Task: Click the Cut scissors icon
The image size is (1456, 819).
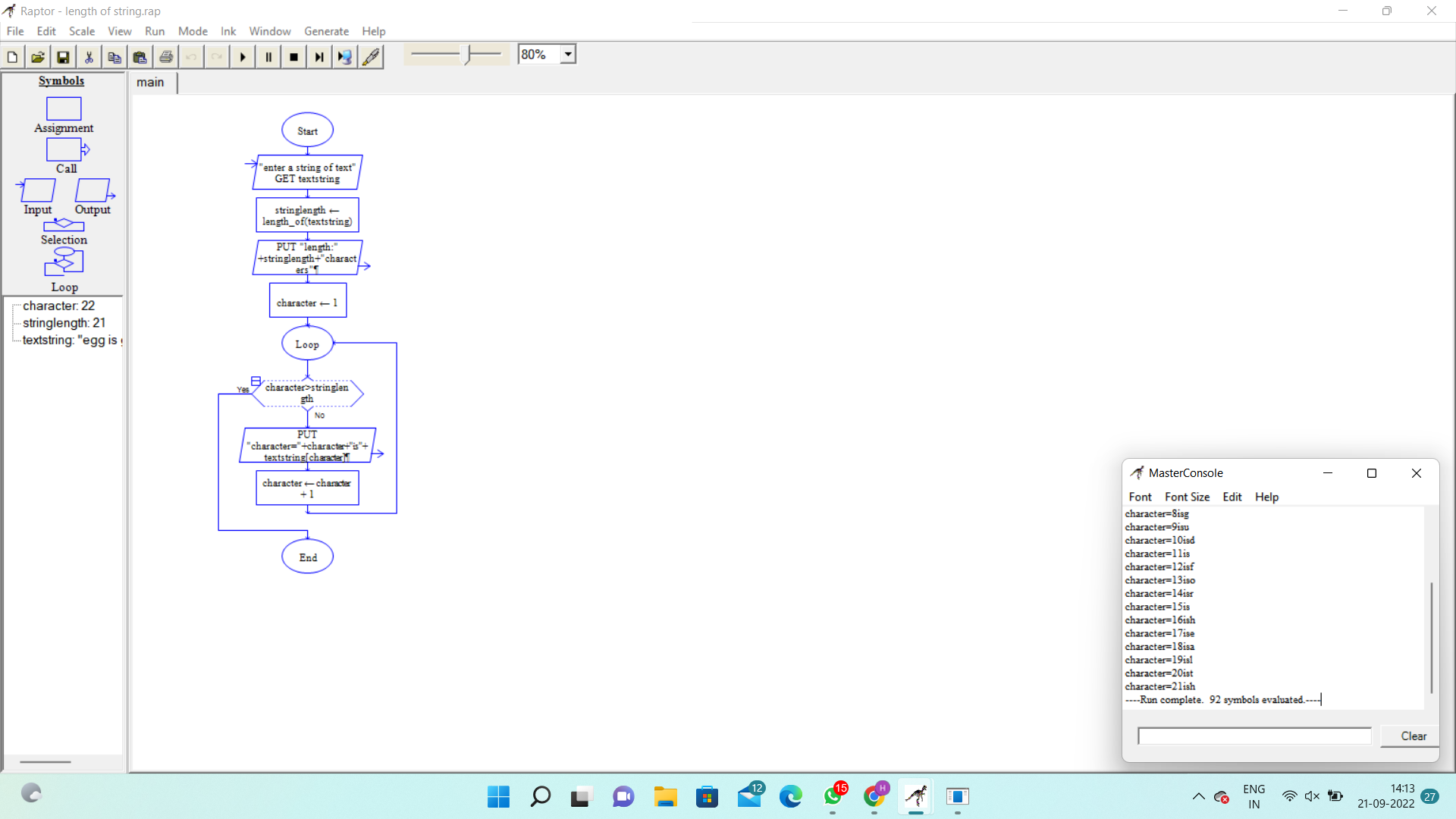Action: click(89, 57)
